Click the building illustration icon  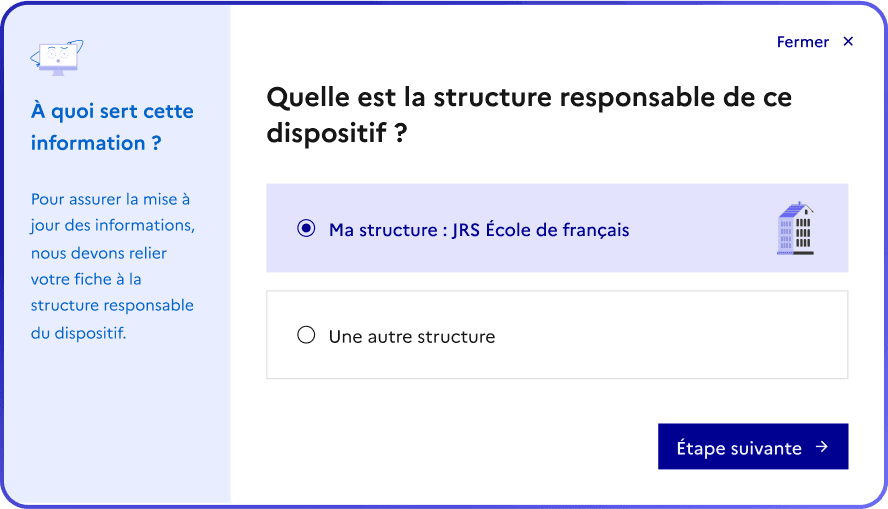pyautogui.click(x=796, y=228)
